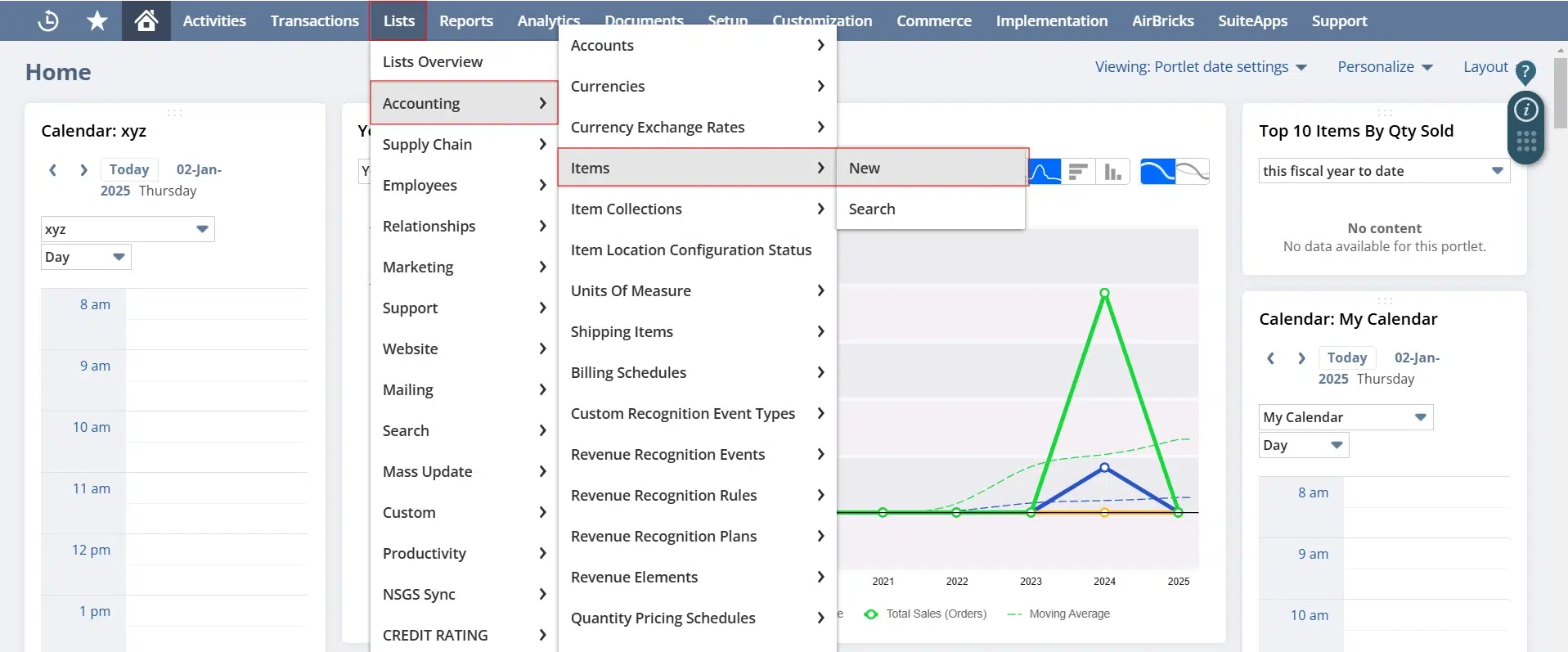Viewport: 1568px width, 652px height.
Task: Expand Viewing: Portlet date settings menu
Action: 1201,67
